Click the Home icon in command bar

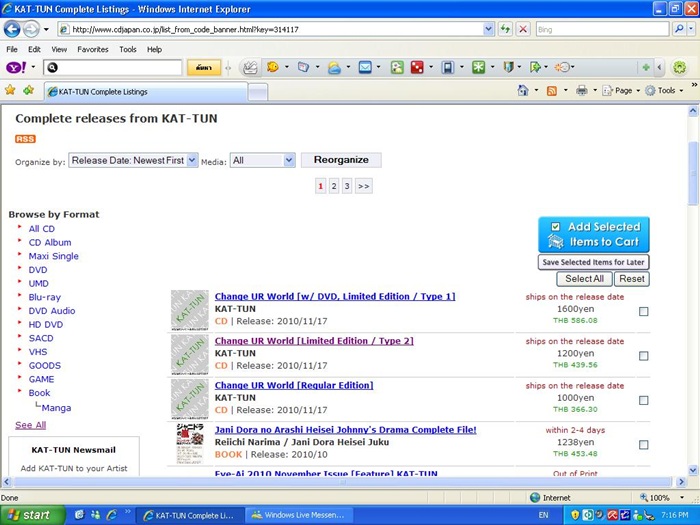[x=523, y=91]
